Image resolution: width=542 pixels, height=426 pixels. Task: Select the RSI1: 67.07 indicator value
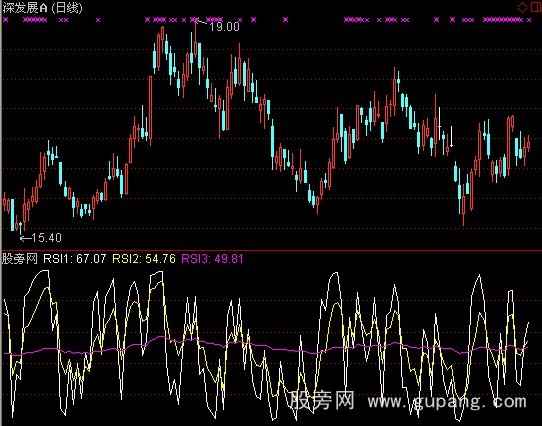[75, 259]
